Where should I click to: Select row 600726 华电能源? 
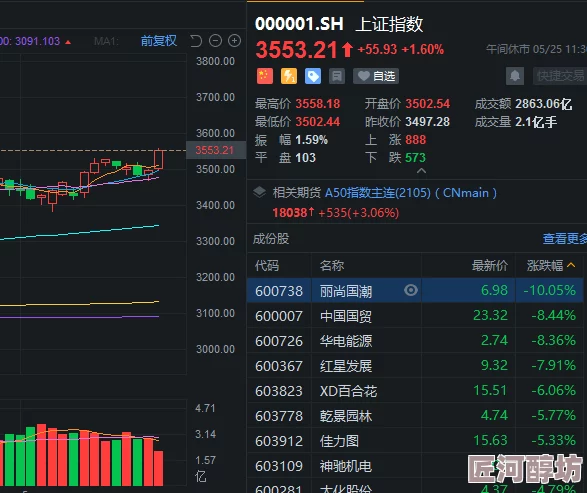[415, 341]
